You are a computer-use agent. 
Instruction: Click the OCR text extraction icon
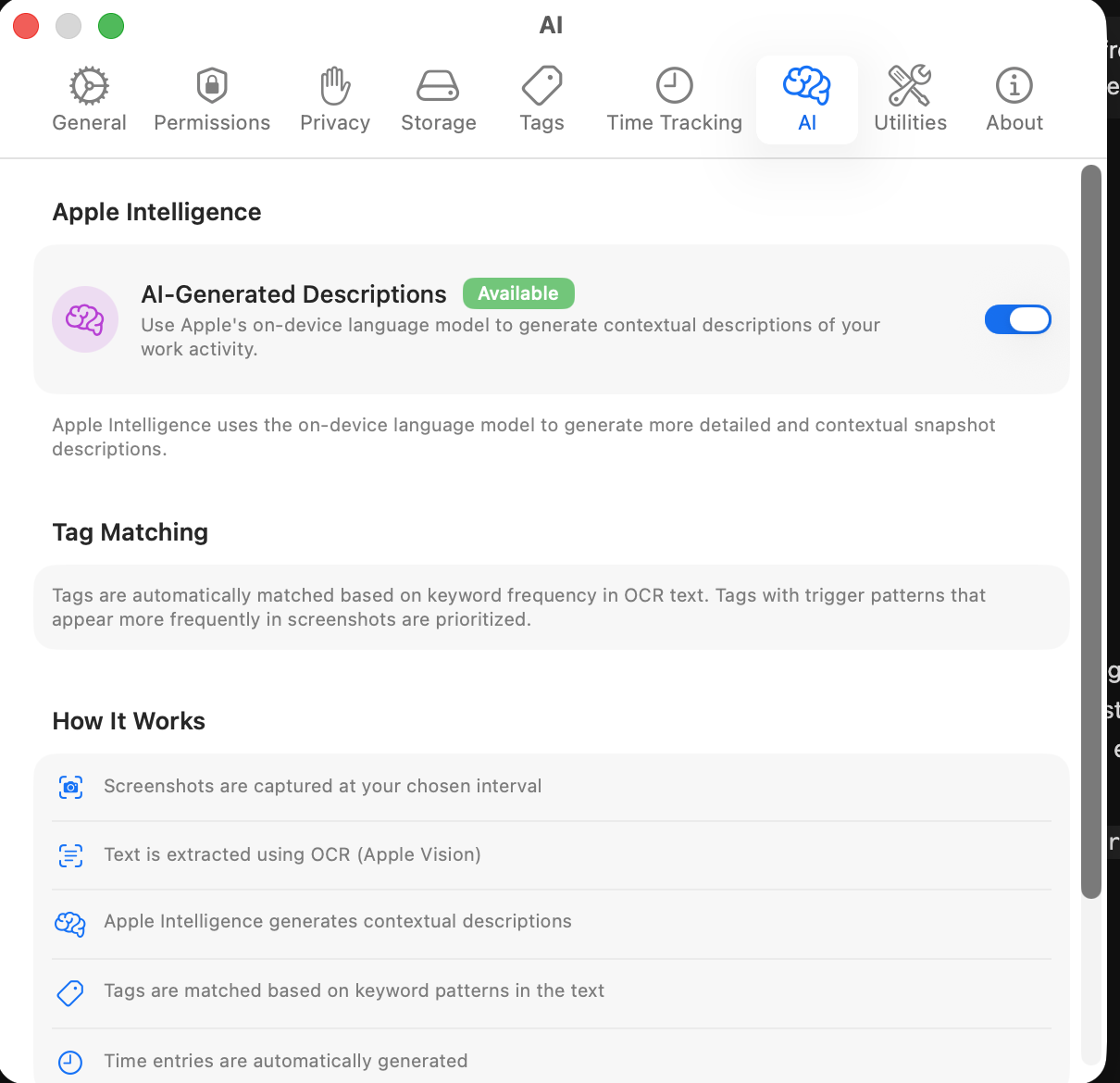(70, 854)
